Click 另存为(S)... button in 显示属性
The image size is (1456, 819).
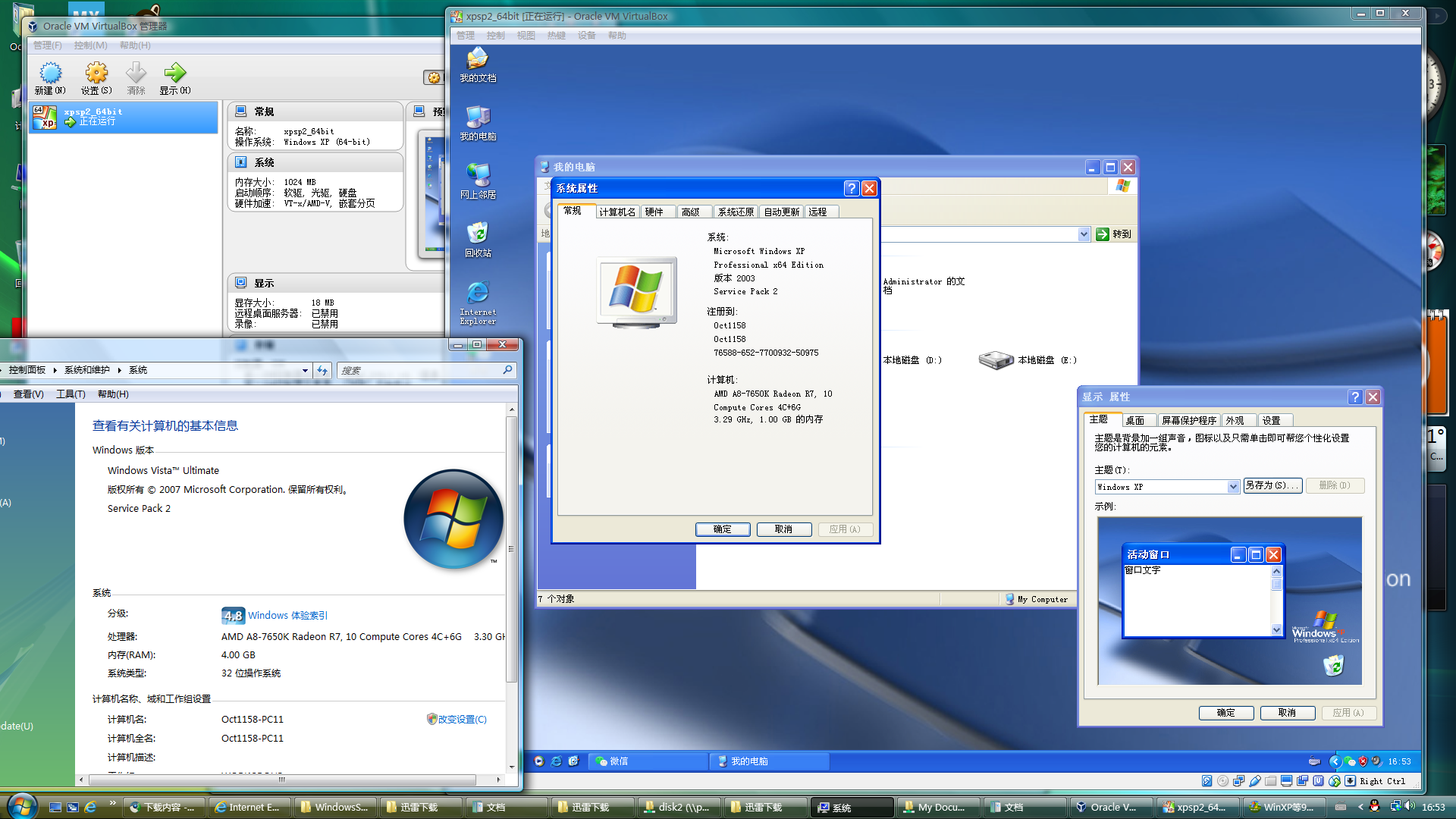click(x=1272, y=485)
